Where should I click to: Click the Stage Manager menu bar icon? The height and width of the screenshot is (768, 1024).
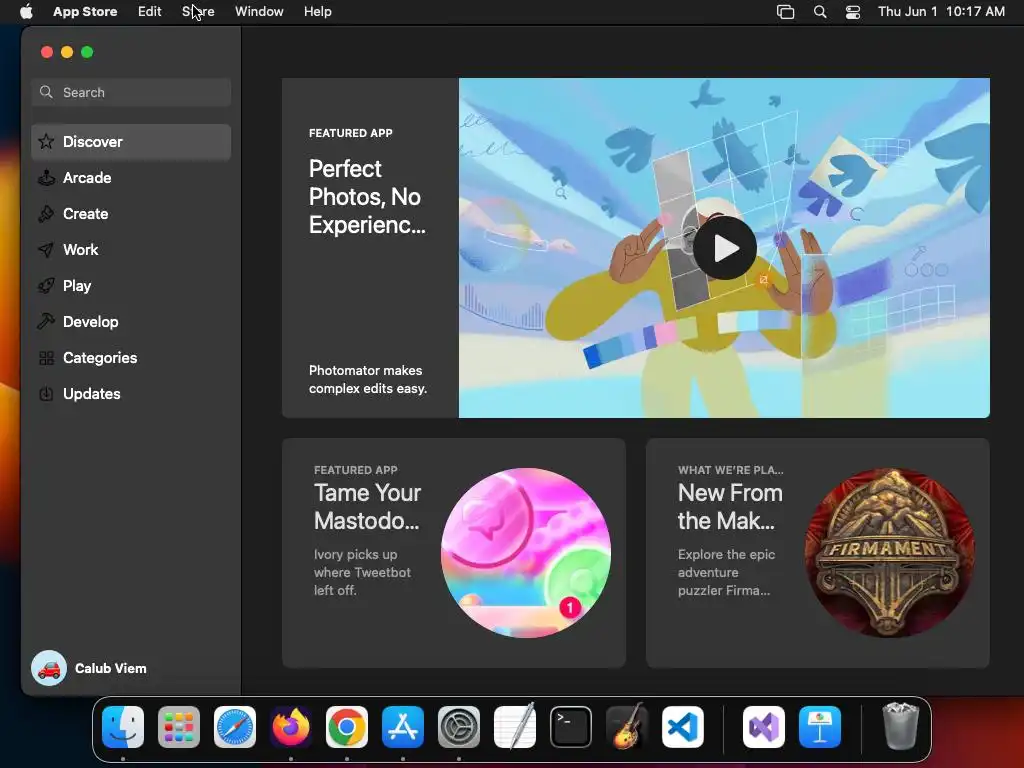pyautogui.click(x=786, y=12)
